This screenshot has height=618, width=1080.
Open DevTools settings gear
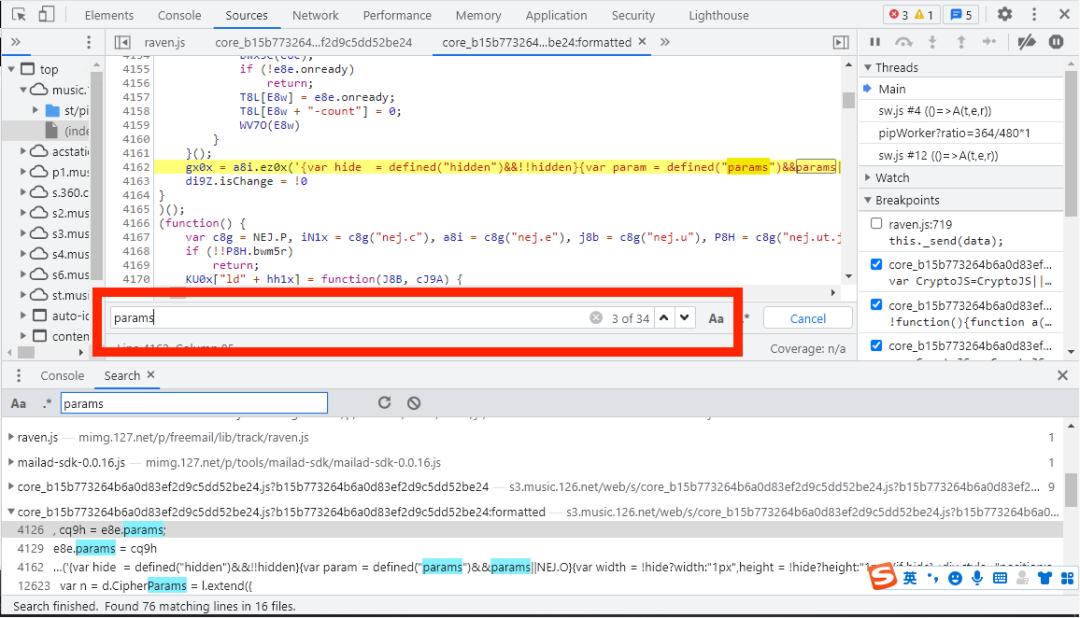click(1005, 15)
